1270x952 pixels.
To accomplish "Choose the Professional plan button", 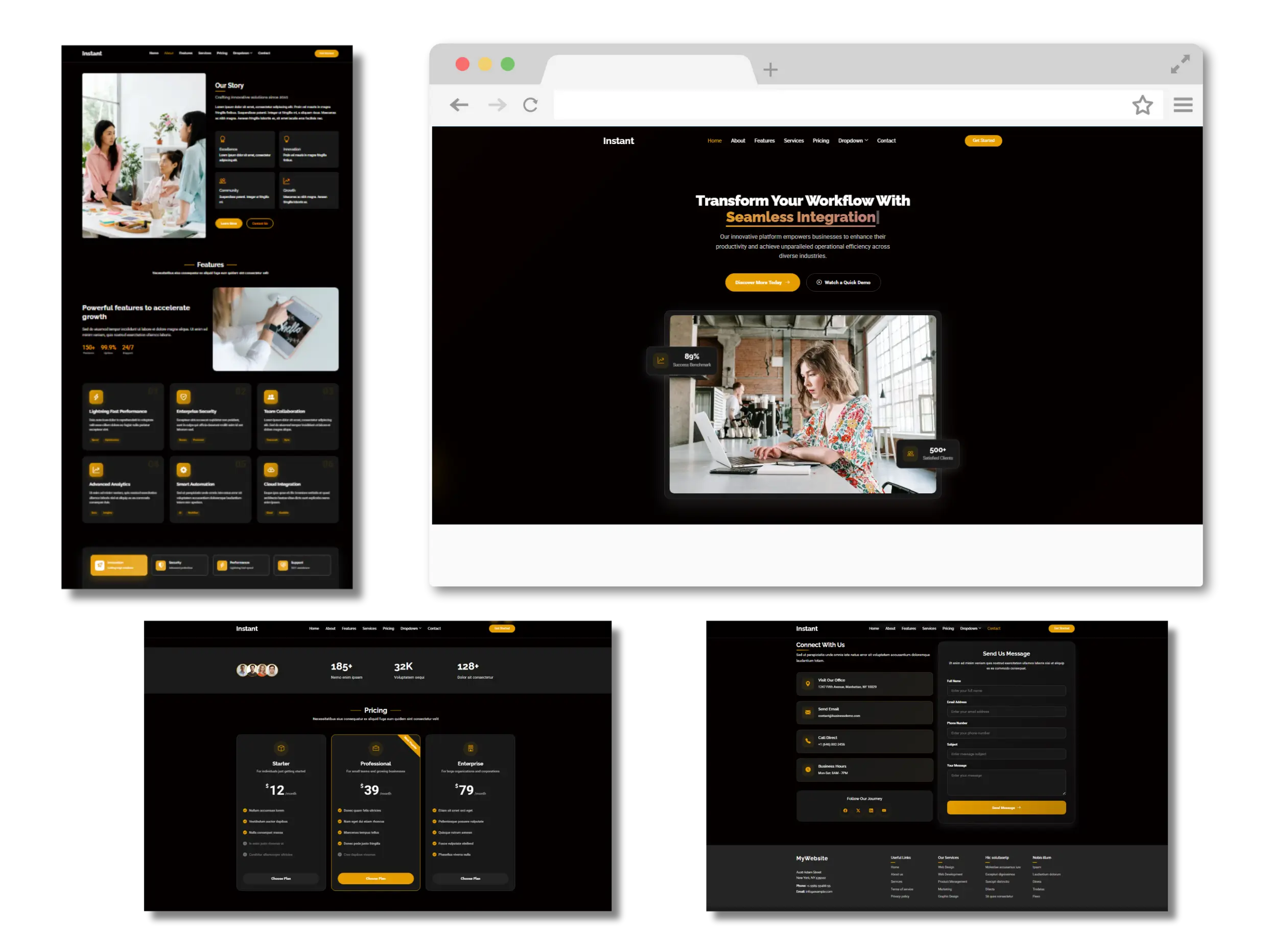I will [375, 878].
